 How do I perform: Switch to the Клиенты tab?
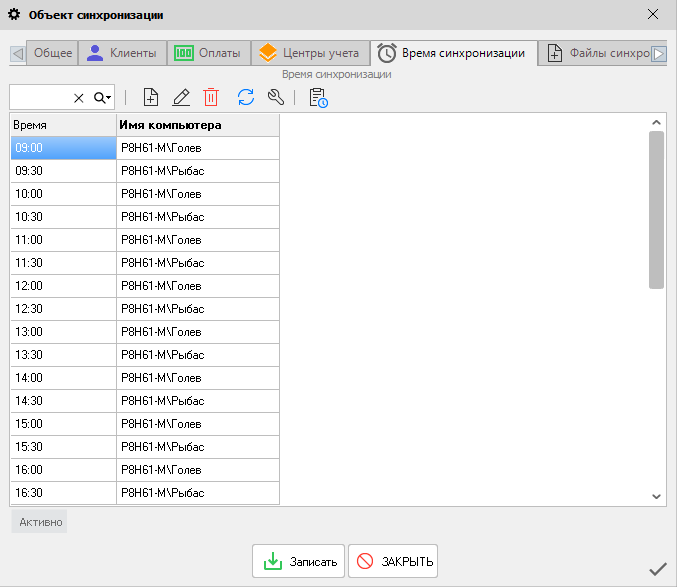click(x=121, y=53)
